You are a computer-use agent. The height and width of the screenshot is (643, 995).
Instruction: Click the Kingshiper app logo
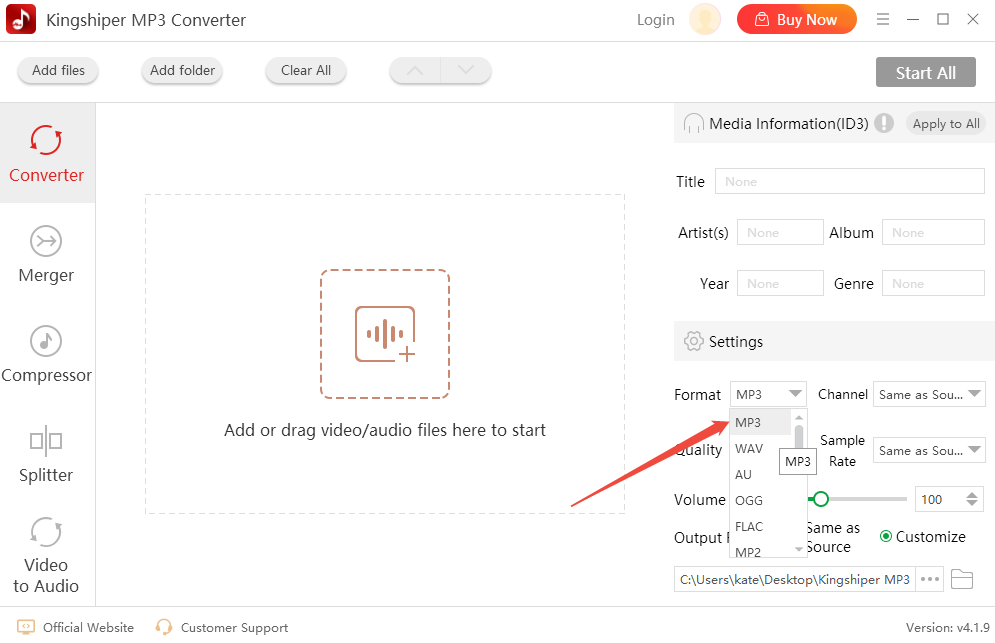21,19
